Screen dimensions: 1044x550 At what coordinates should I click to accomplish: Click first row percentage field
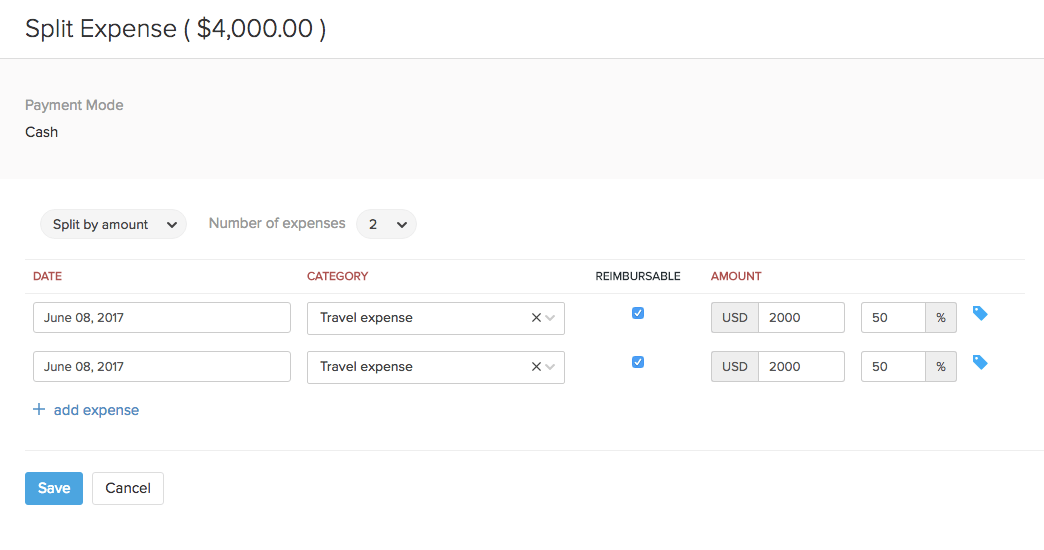click(892, 318)
